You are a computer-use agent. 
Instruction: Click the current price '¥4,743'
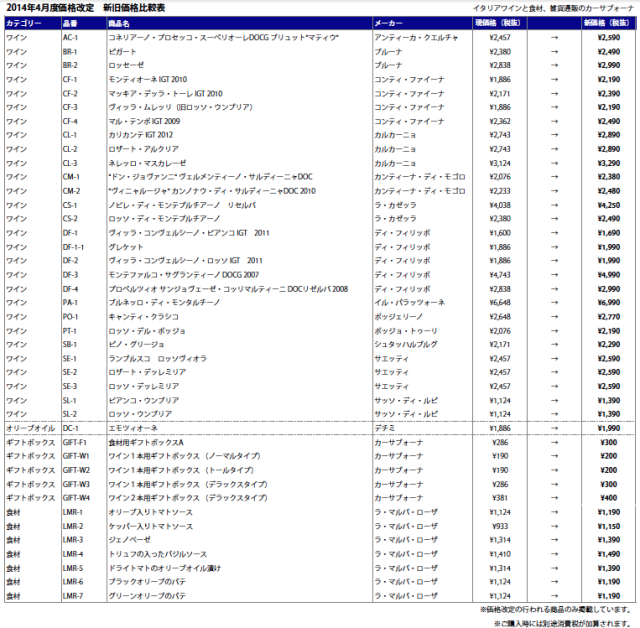point(500,275)
